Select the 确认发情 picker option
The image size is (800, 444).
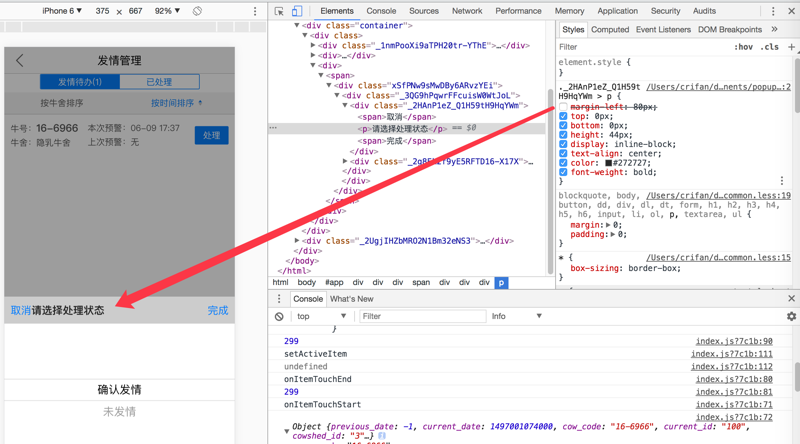coord(119,390)
